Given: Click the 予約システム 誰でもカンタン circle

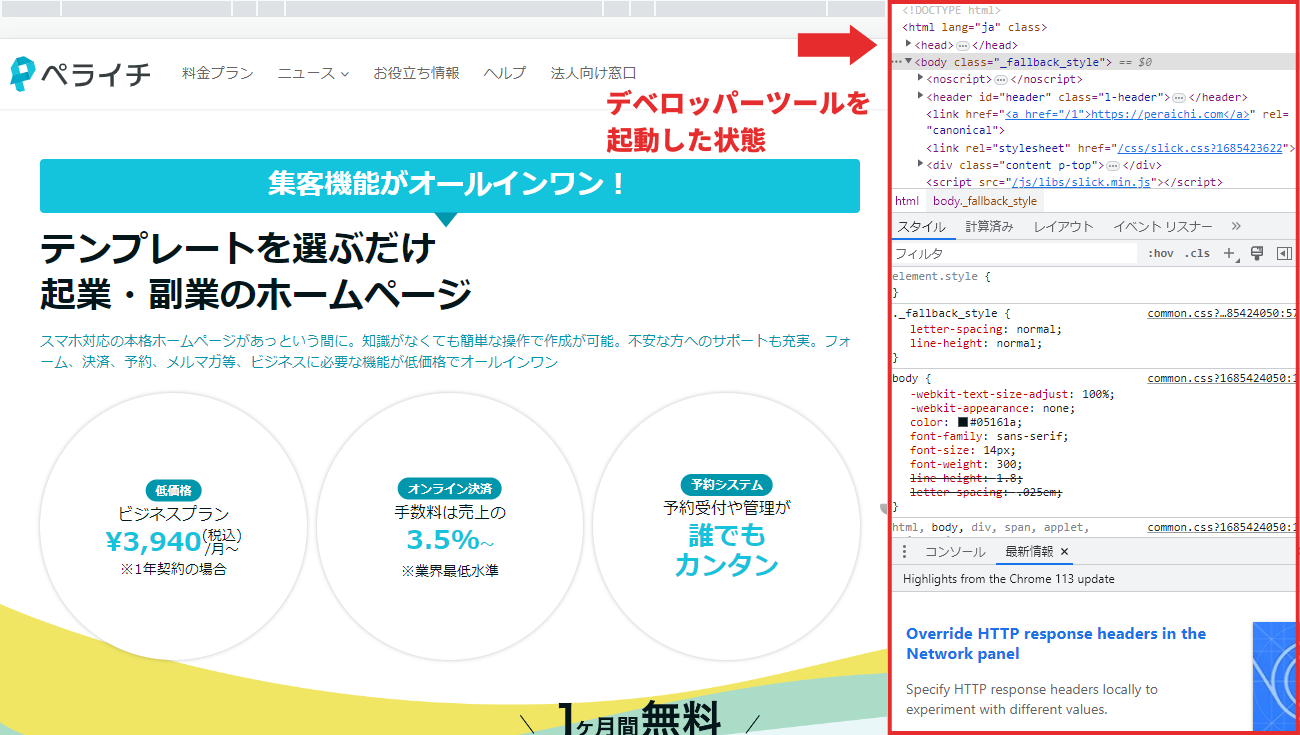Looking at the screenshot, I should point(727,526).
